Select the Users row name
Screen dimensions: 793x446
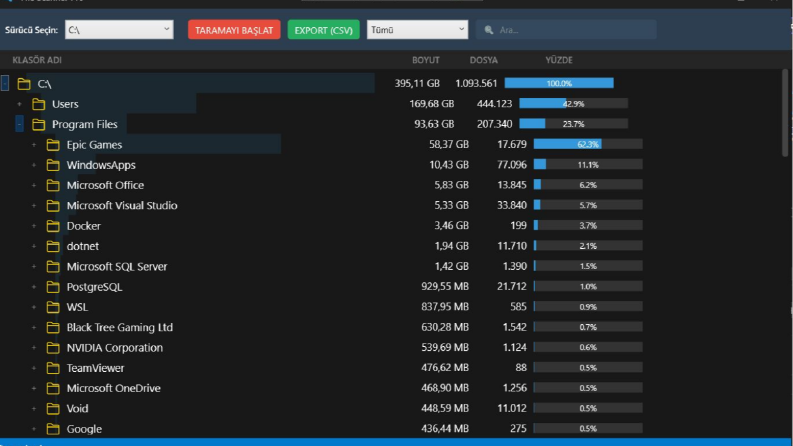click(x=65, y=104)
